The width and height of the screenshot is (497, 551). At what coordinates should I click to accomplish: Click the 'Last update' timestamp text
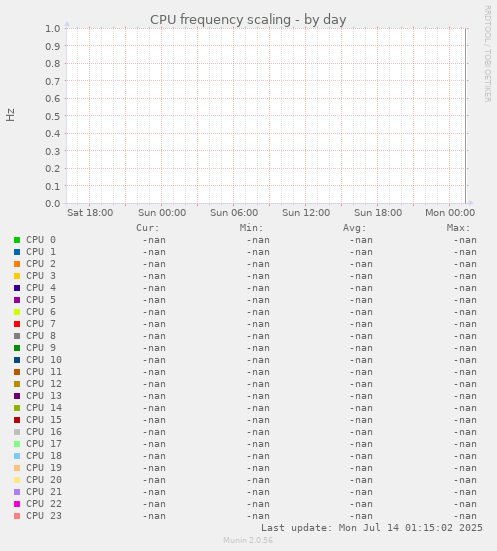pos(372,528)
